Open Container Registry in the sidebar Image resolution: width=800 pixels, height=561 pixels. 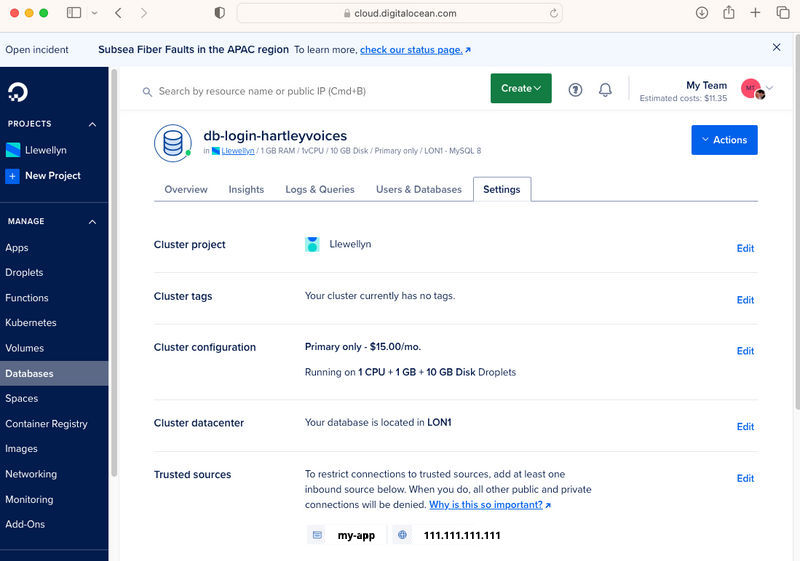pos(46,424)
